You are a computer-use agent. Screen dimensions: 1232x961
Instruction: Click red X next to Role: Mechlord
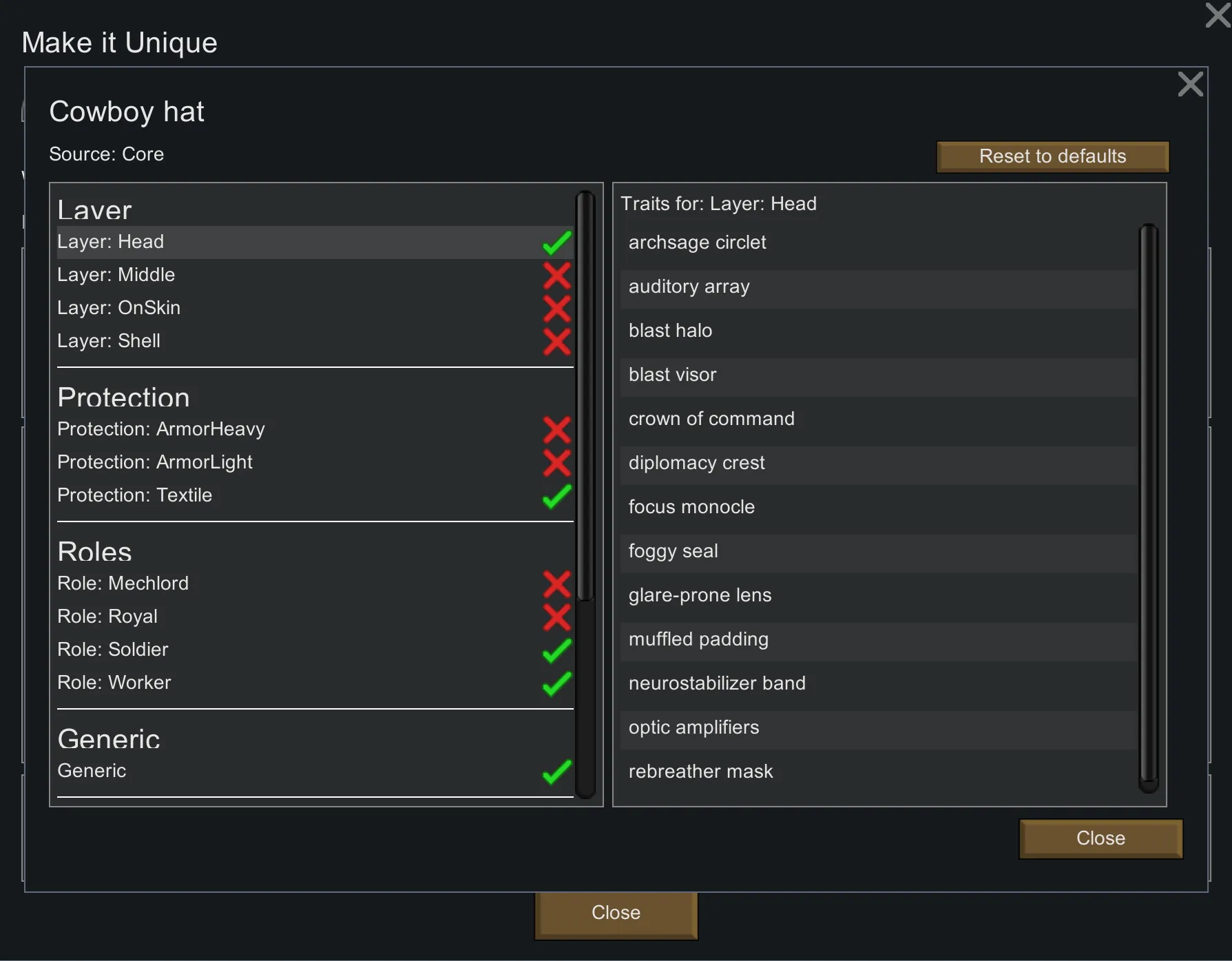click(556, 584)
